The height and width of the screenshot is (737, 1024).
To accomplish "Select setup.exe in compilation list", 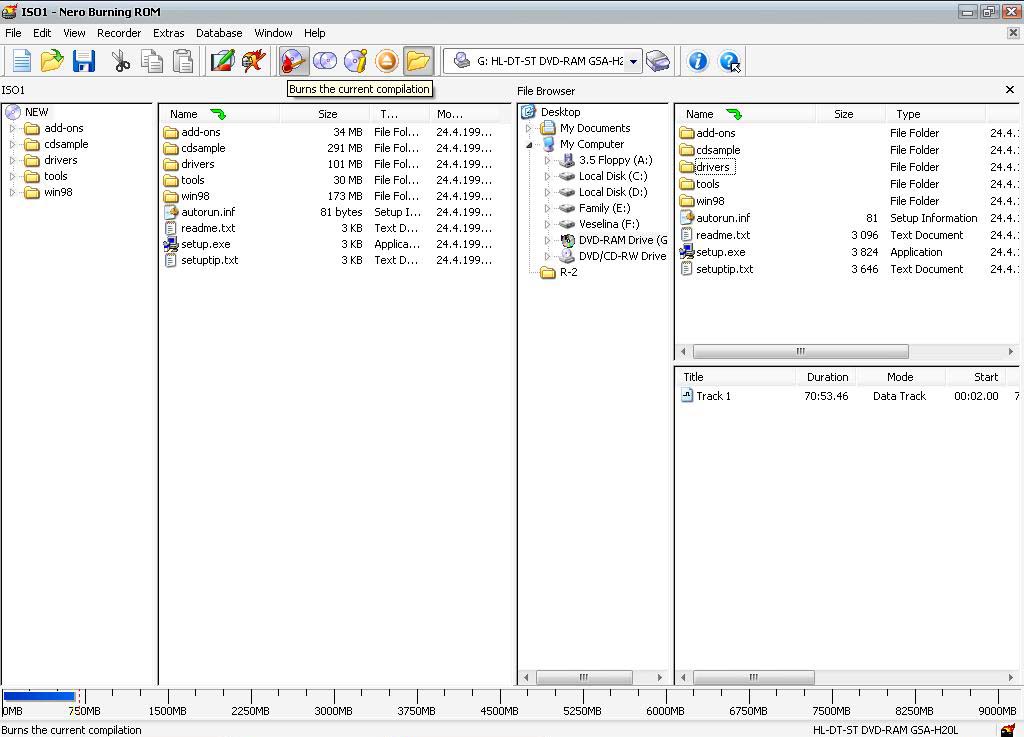I will click(x=205, y=244).
